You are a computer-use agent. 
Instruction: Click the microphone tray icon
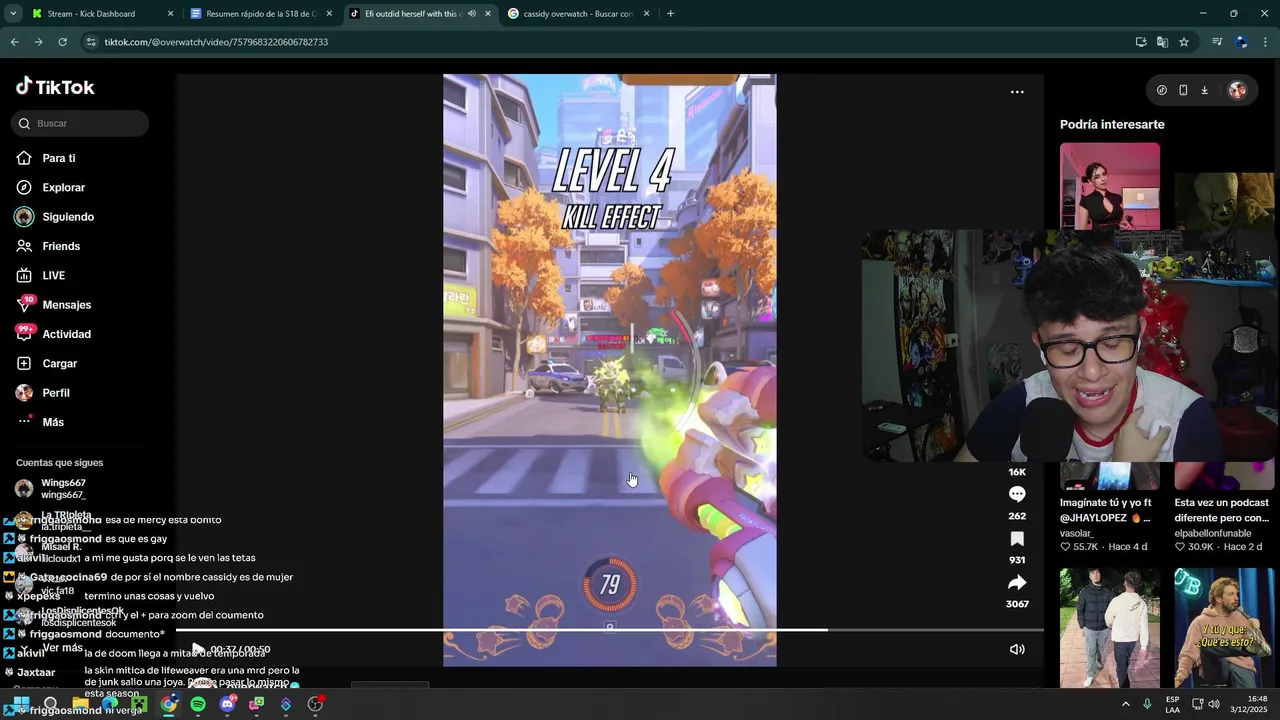coord(1147,704)
